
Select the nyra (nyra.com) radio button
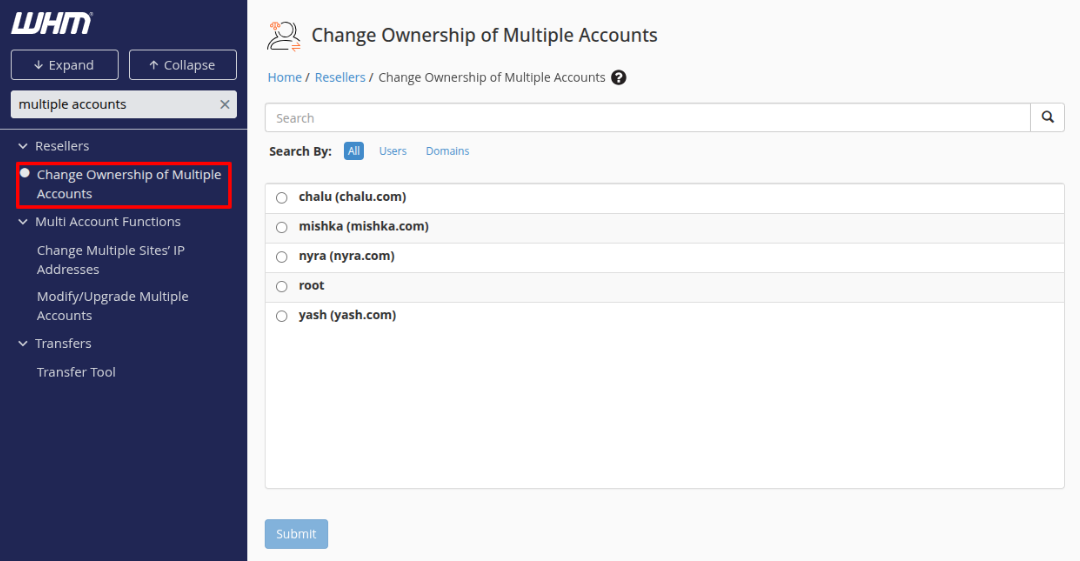point(282,257)
